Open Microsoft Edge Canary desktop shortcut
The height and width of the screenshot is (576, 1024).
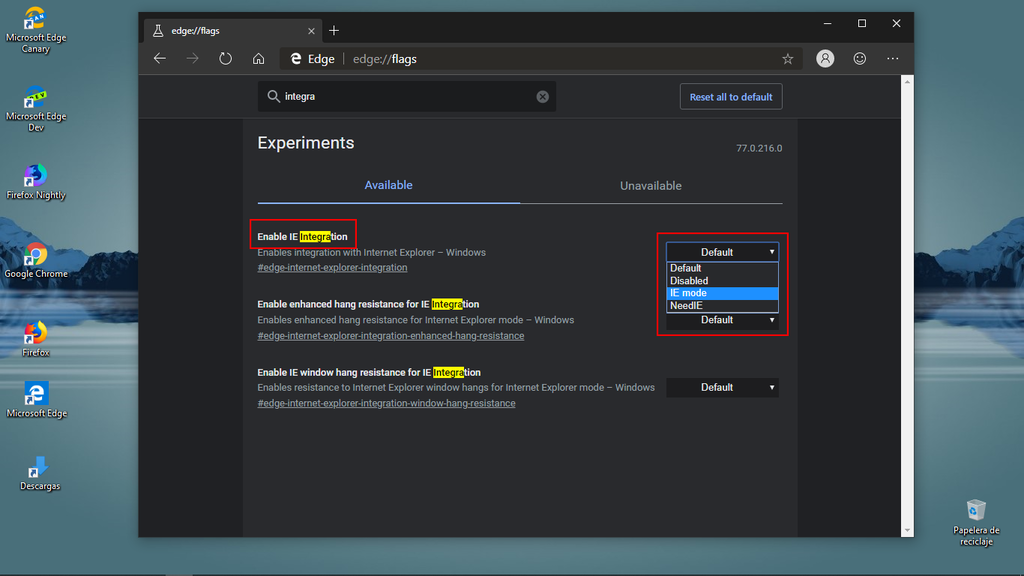point(35,30)
